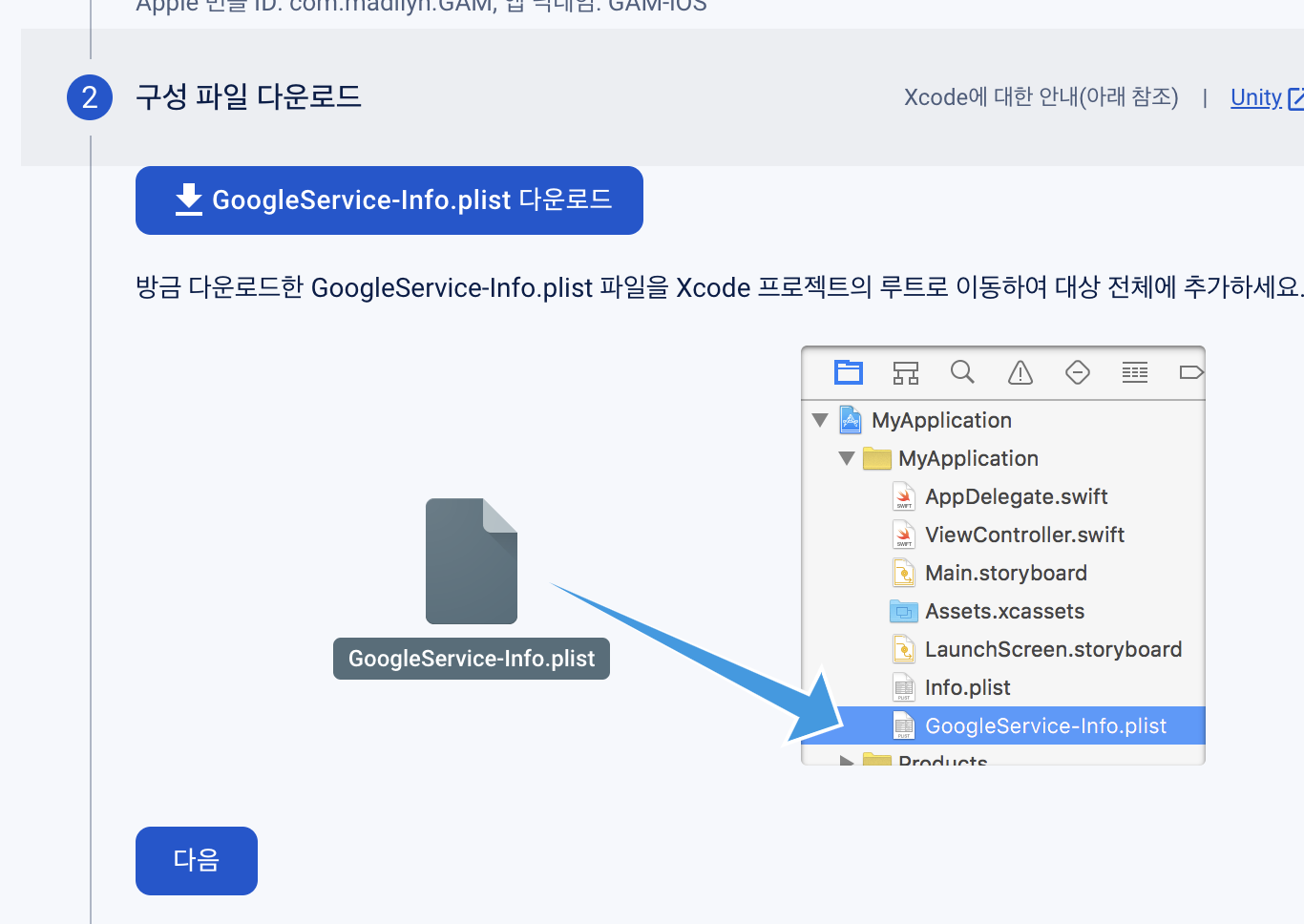Click the download arrow icon
1304x924 pixels.
coord(189,199)
